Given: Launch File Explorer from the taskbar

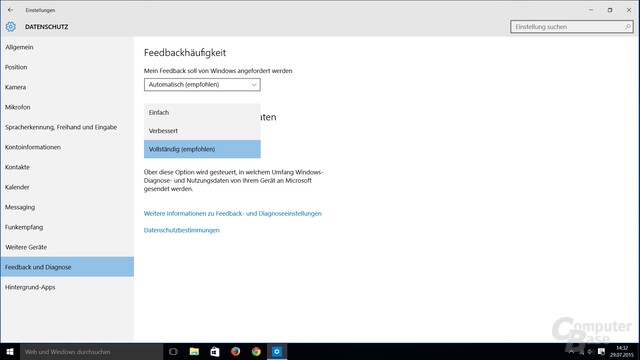Looking at the screenshot, I should click(x=194, y=351).
